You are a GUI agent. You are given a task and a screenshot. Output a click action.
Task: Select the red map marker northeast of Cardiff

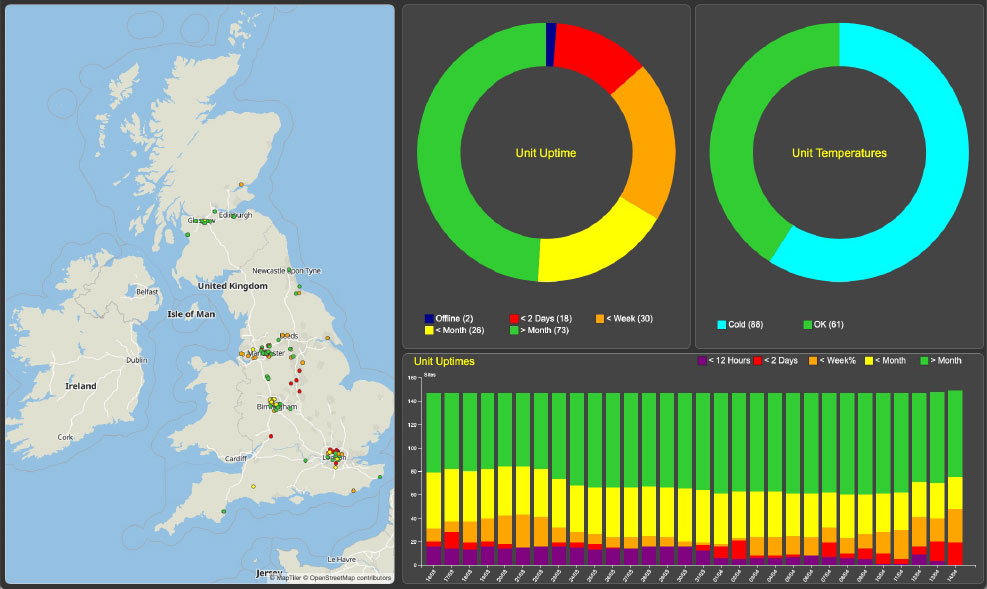coord(271,436)
